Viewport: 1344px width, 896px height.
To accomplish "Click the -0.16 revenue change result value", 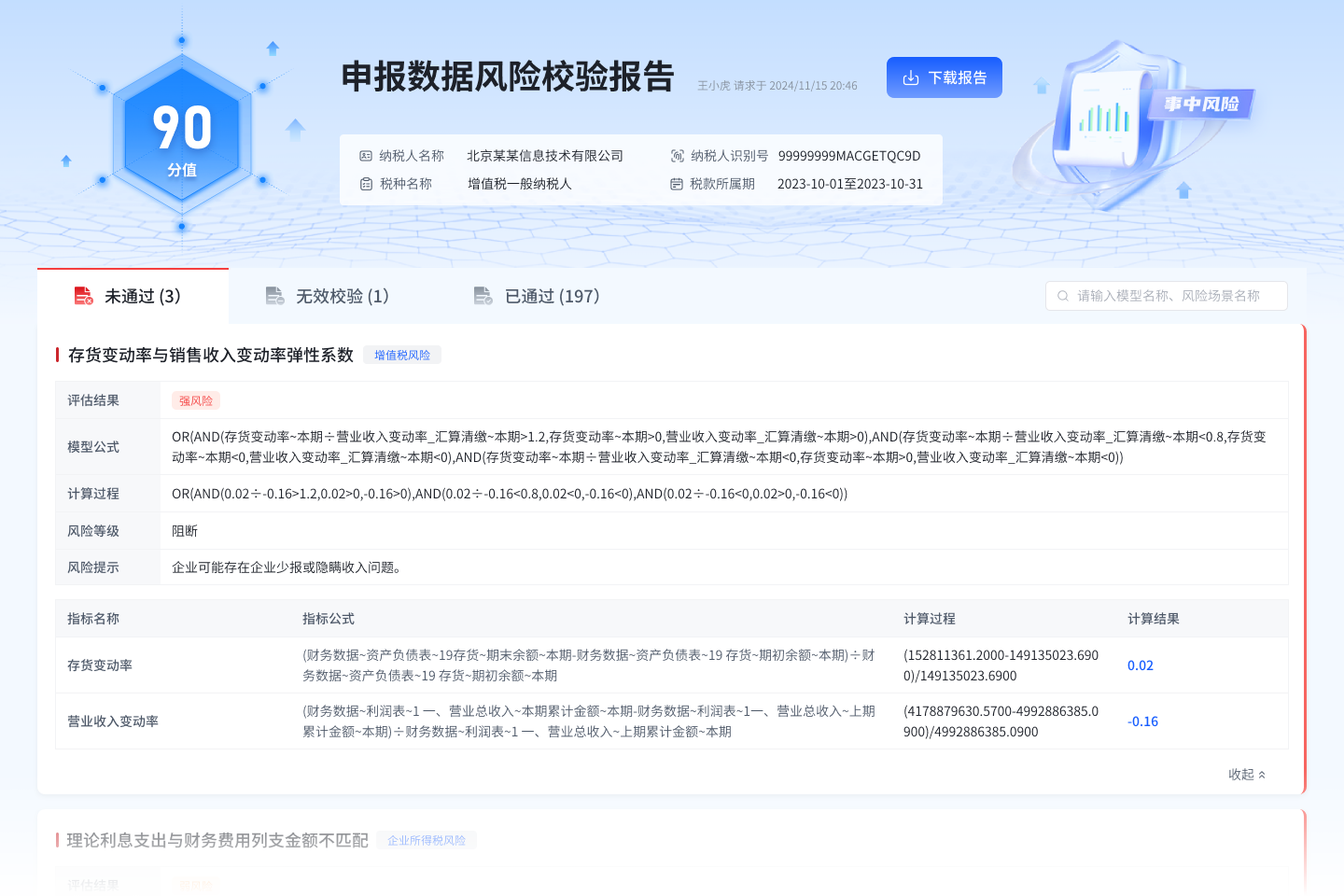I will point(1142,721).
